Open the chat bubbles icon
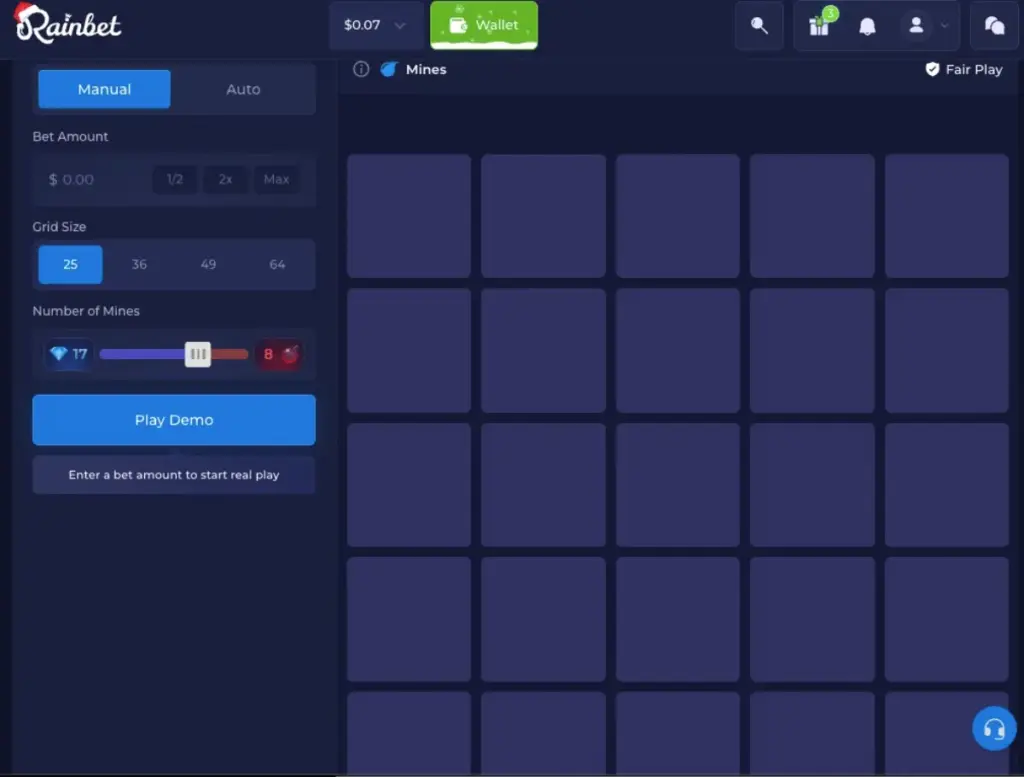This screenshot has height=777, width=1024. coord(994,26)
